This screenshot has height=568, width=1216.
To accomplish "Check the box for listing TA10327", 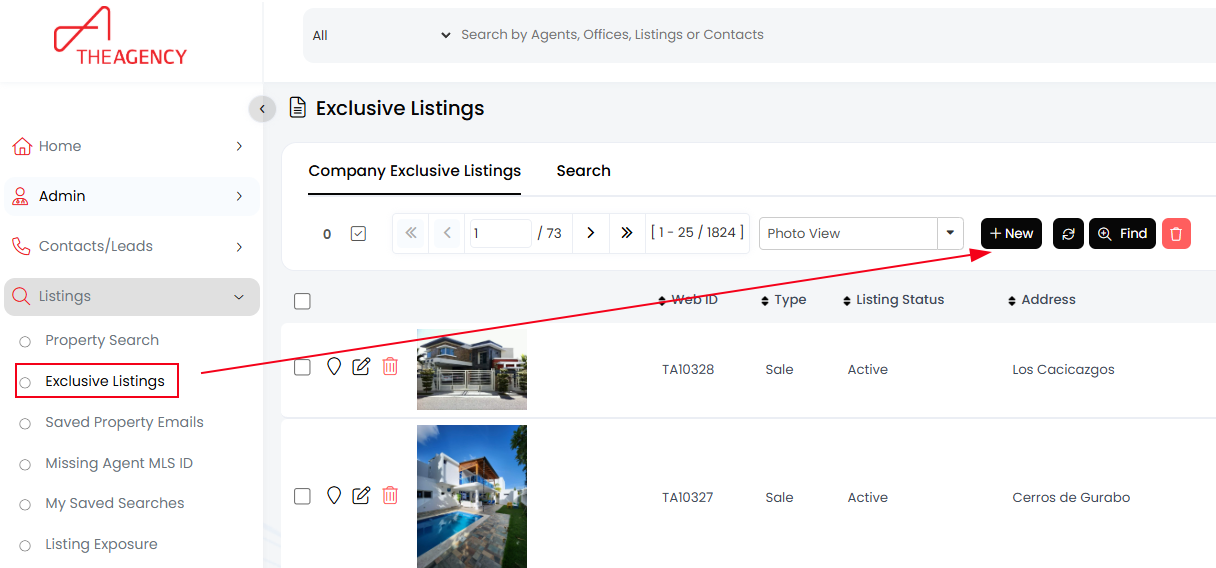I will tap(302, 496).
